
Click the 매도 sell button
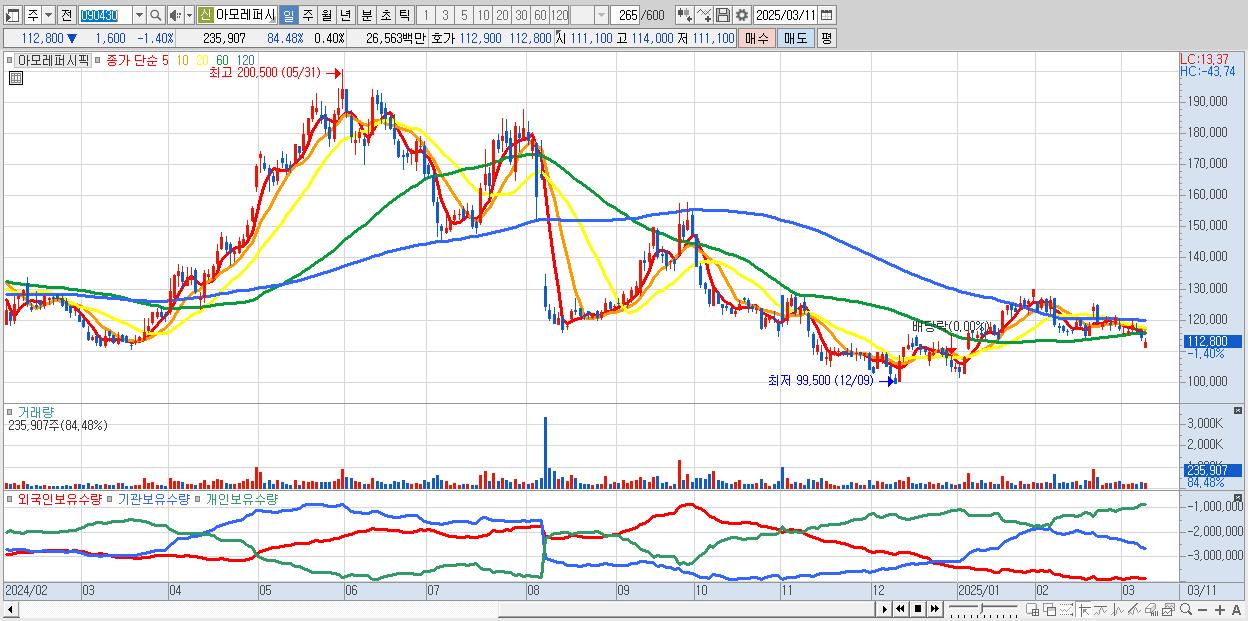point(795,38)
